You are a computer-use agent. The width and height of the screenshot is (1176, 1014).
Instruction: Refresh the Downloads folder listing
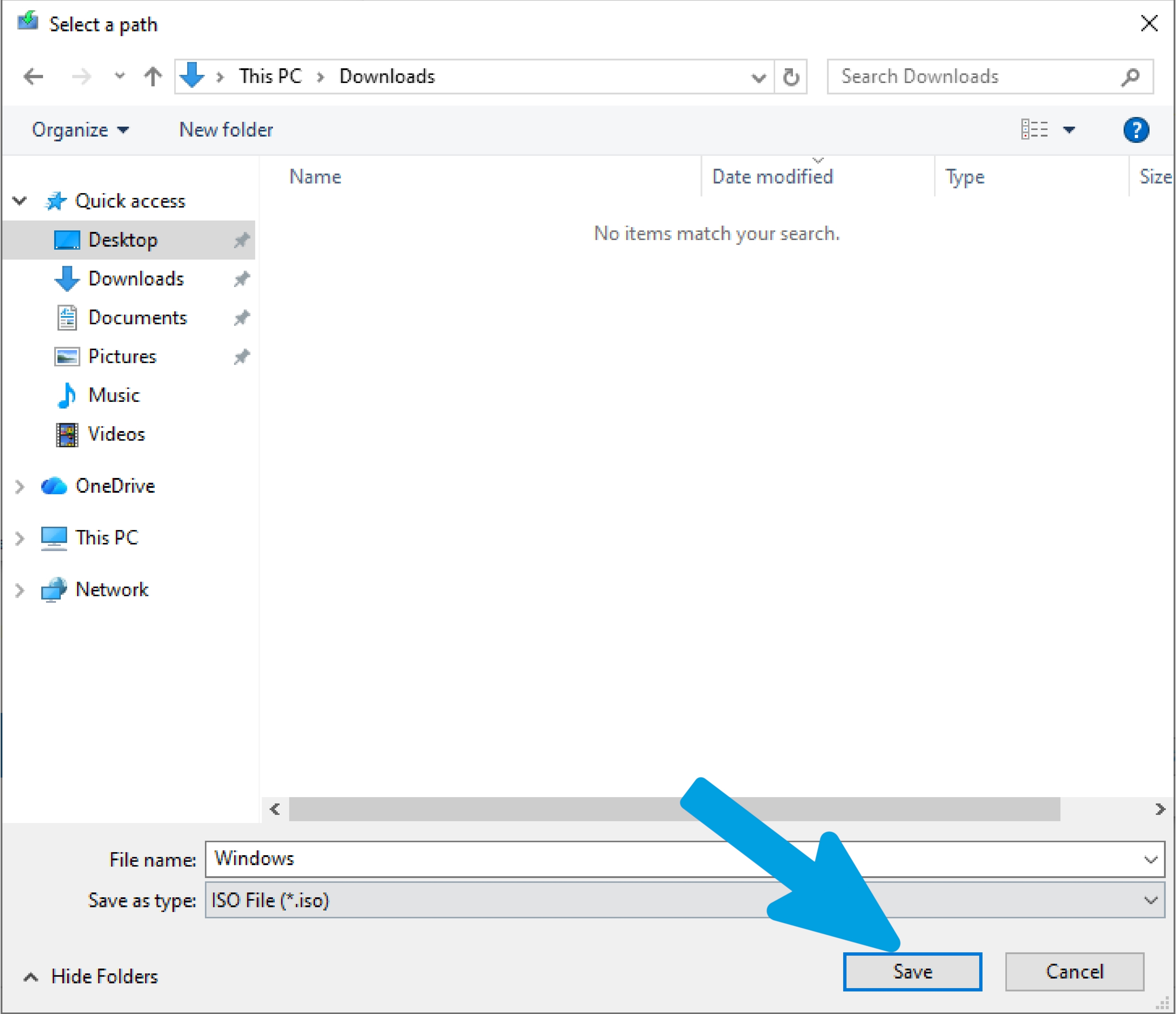point(791,77)
